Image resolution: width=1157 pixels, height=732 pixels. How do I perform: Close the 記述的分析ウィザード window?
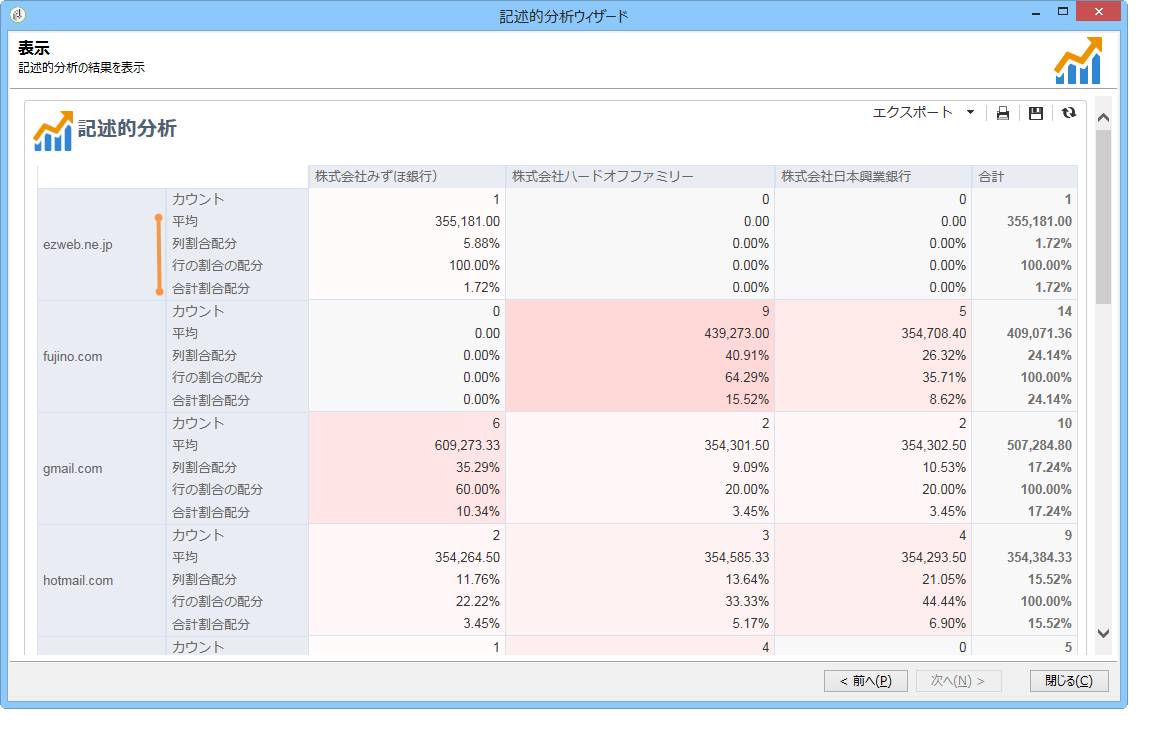(1099, 12)
